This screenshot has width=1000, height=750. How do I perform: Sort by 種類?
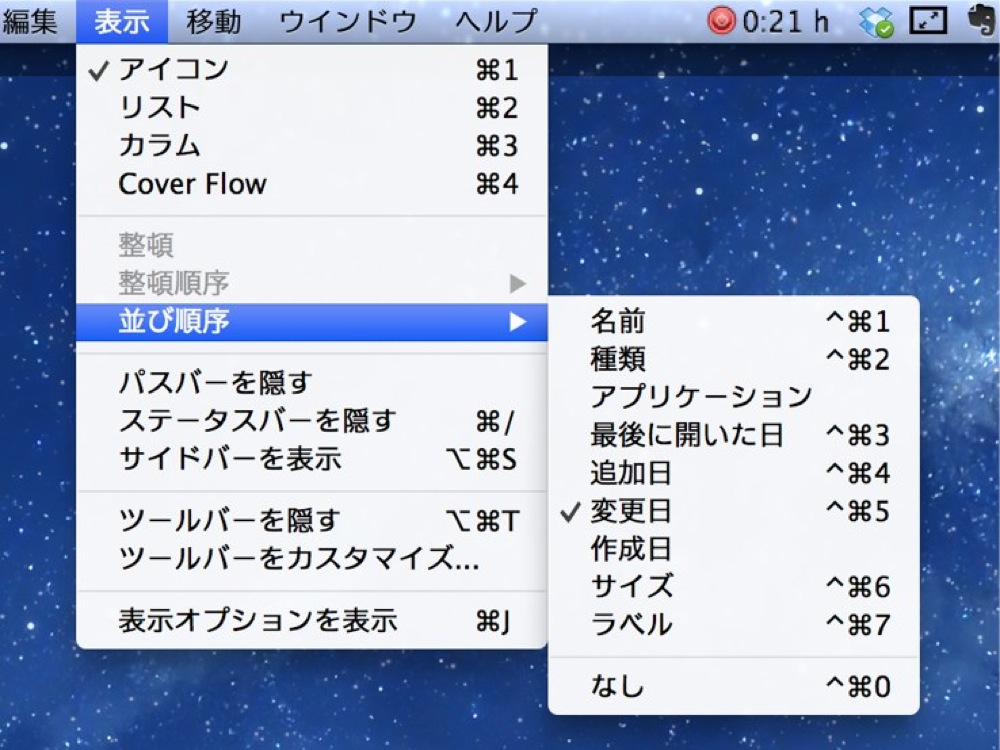click(733, 359)
